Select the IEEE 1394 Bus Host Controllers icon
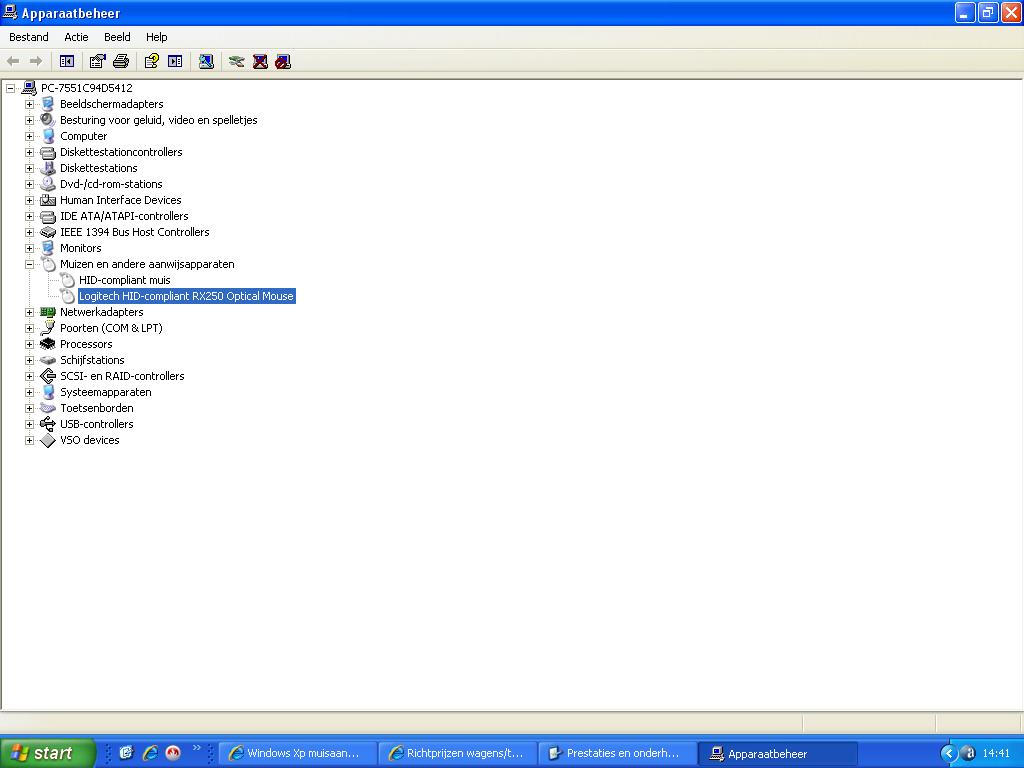Screen dimensions: 1024x768 [x=48, y=232]
